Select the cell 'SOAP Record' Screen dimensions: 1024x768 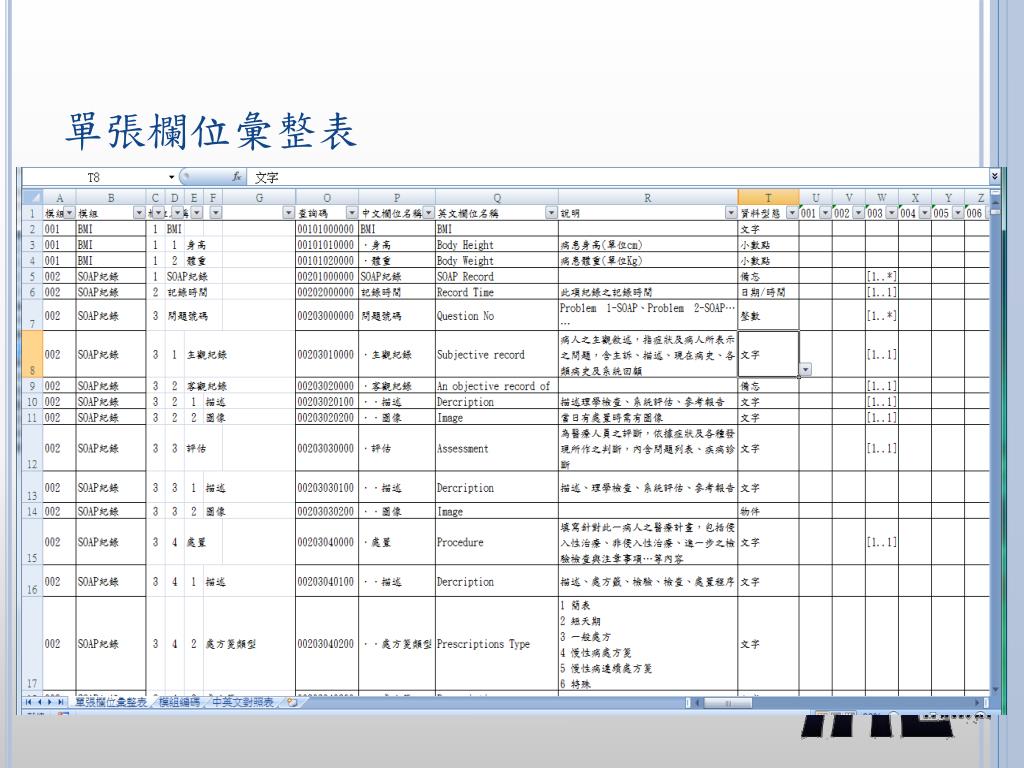tap(497, 276)
